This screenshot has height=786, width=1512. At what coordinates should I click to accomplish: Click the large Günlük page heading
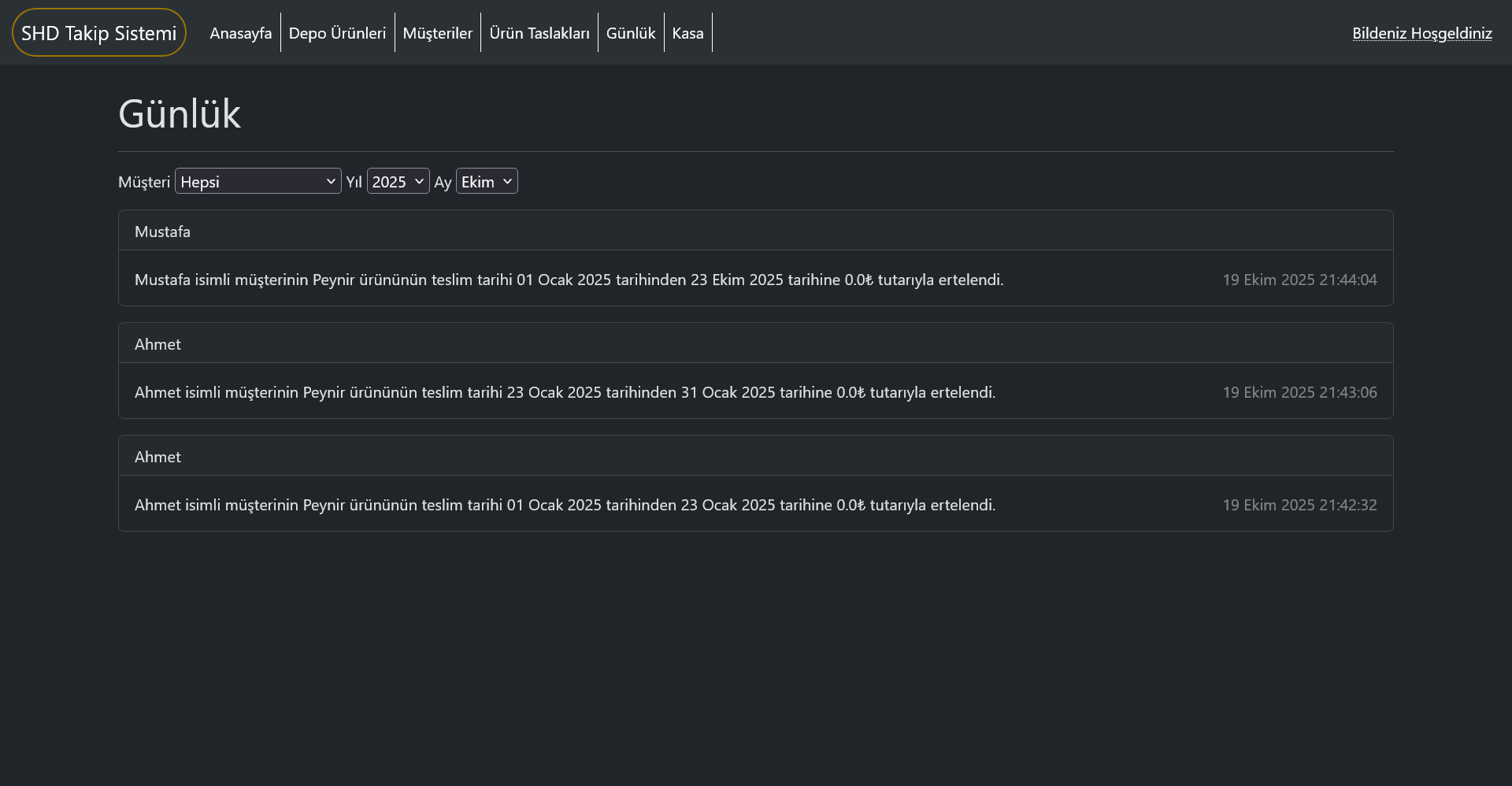tap(180, 114)
